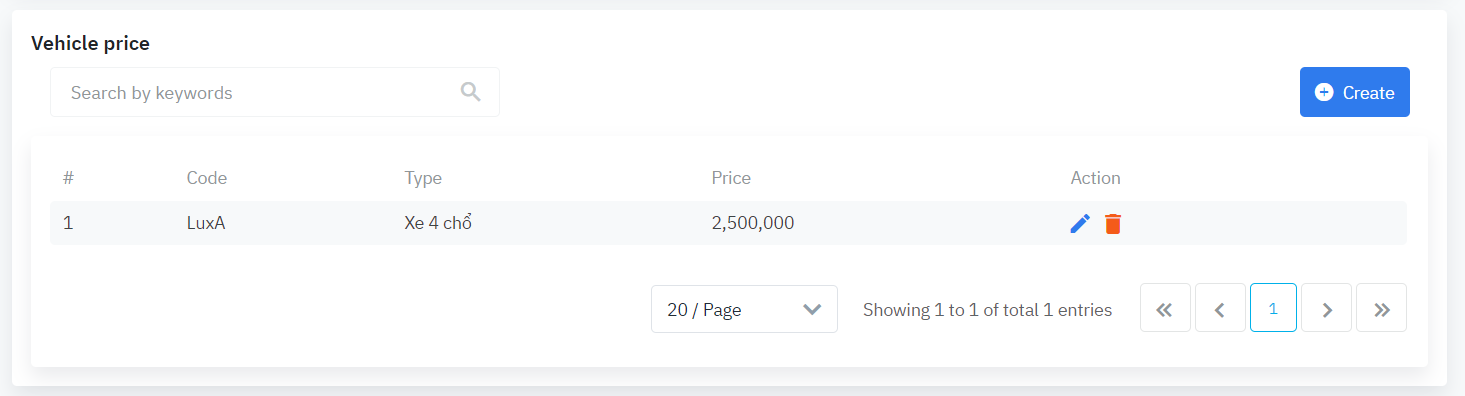This screenshot has width=1465, height=396.
Task: Click the Price column header
Action: [x=731, y=178]
